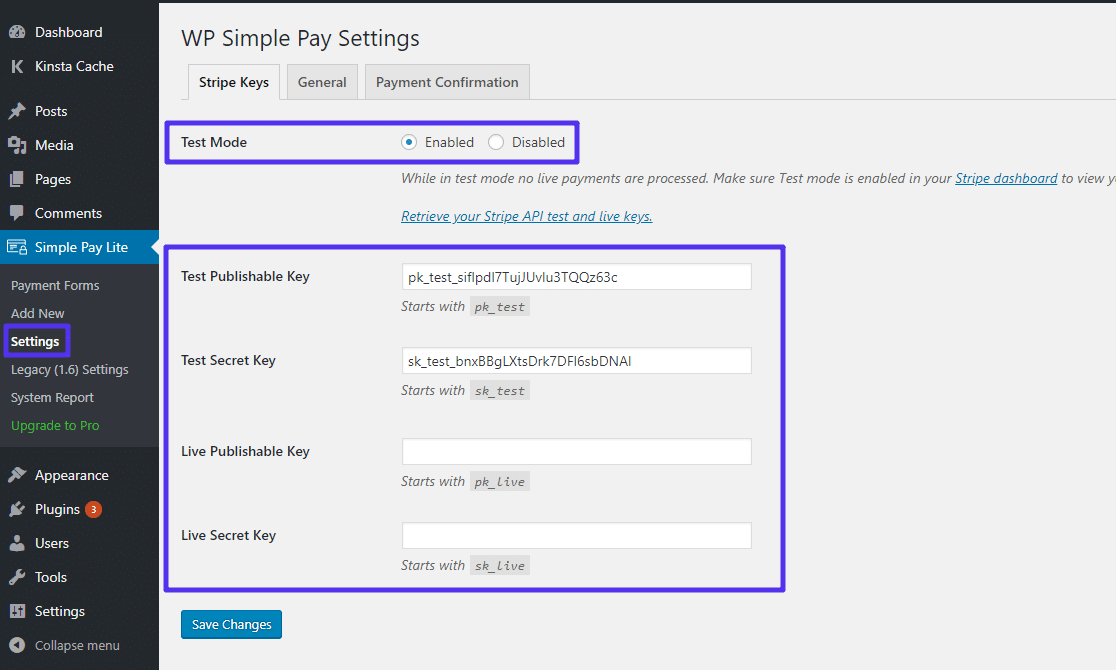The image size is (1116, 670).
Task: Open Users via the person icon
Action: [x=18, y=542]
